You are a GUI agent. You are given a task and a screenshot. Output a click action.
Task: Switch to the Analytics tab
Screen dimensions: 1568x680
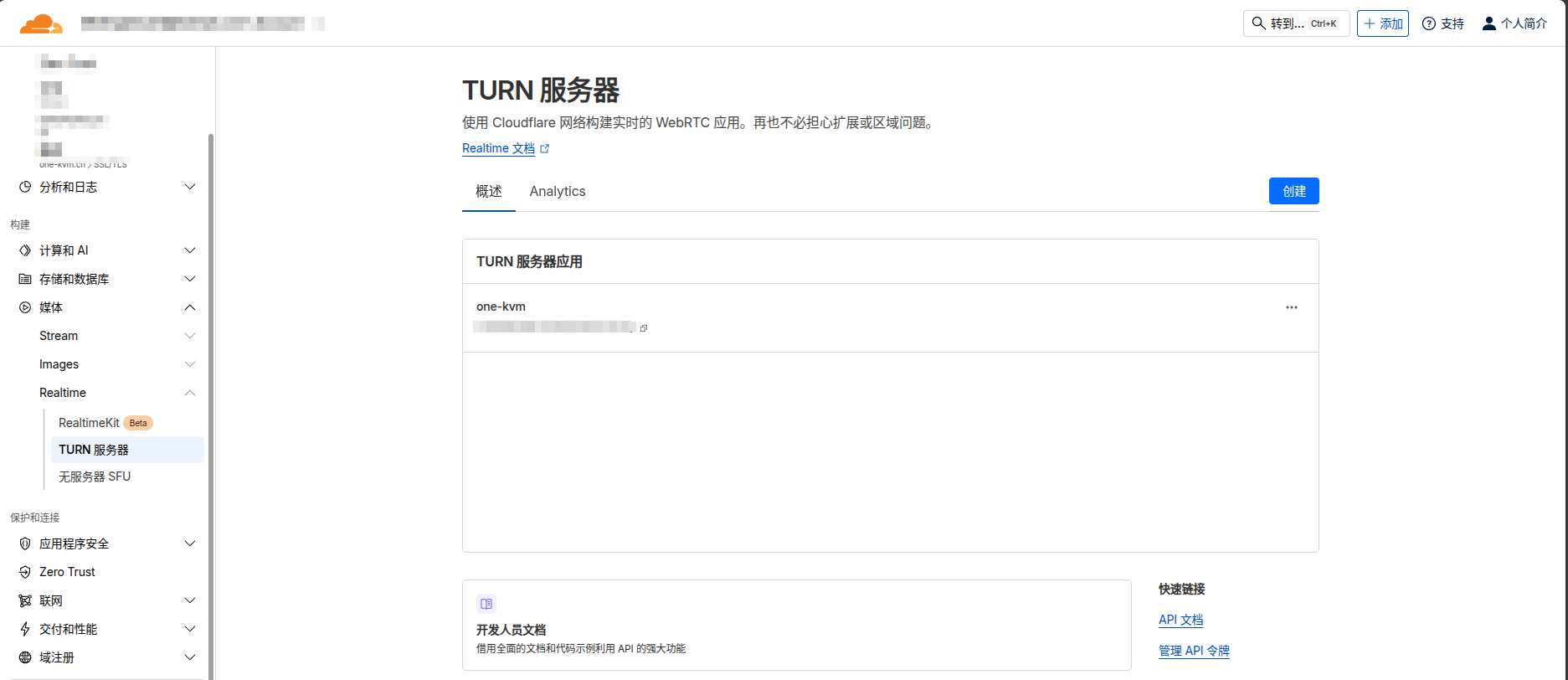pyautogui.click(x=558, y=192)
